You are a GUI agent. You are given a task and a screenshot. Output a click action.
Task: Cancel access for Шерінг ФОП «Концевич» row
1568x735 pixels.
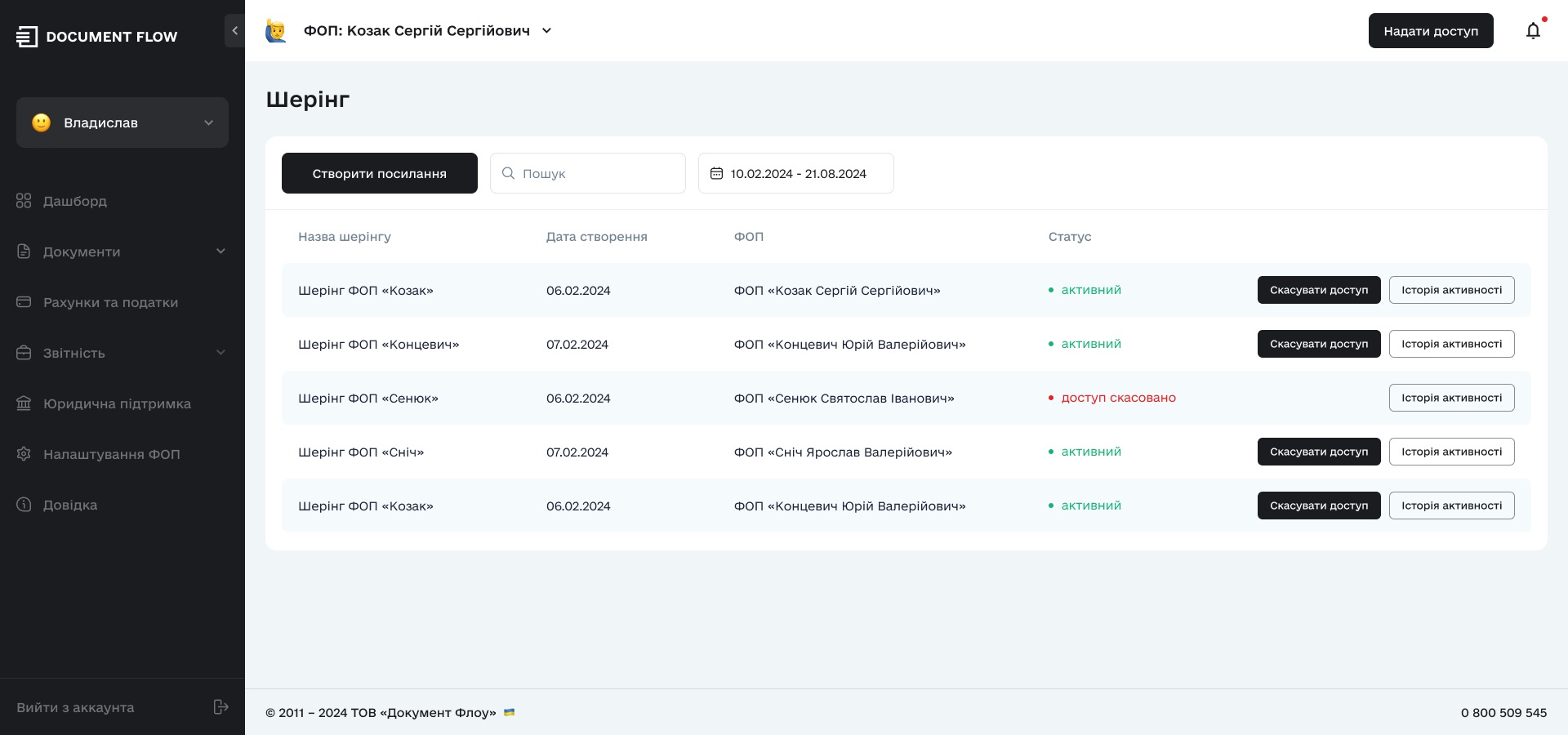[1319, 344]
